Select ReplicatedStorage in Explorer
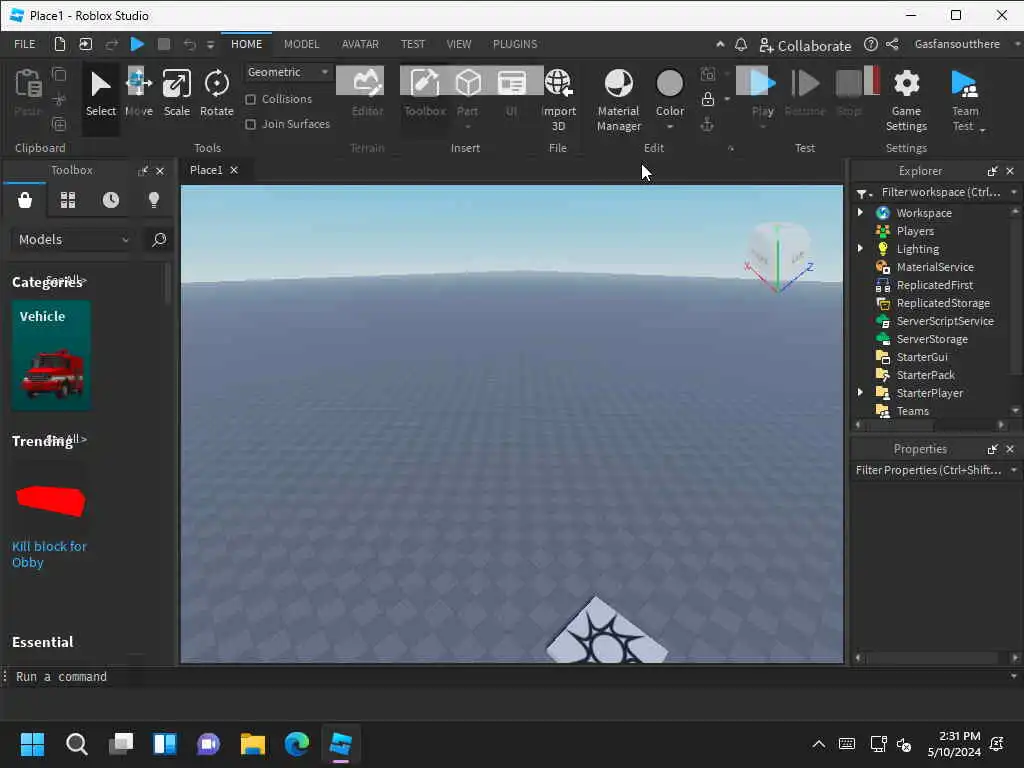This screenshot has width=1024, height=768. [942, 303]
